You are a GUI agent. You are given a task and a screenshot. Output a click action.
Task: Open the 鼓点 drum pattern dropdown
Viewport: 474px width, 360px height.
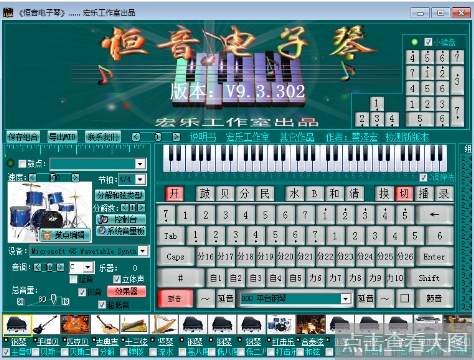point(140,164)
